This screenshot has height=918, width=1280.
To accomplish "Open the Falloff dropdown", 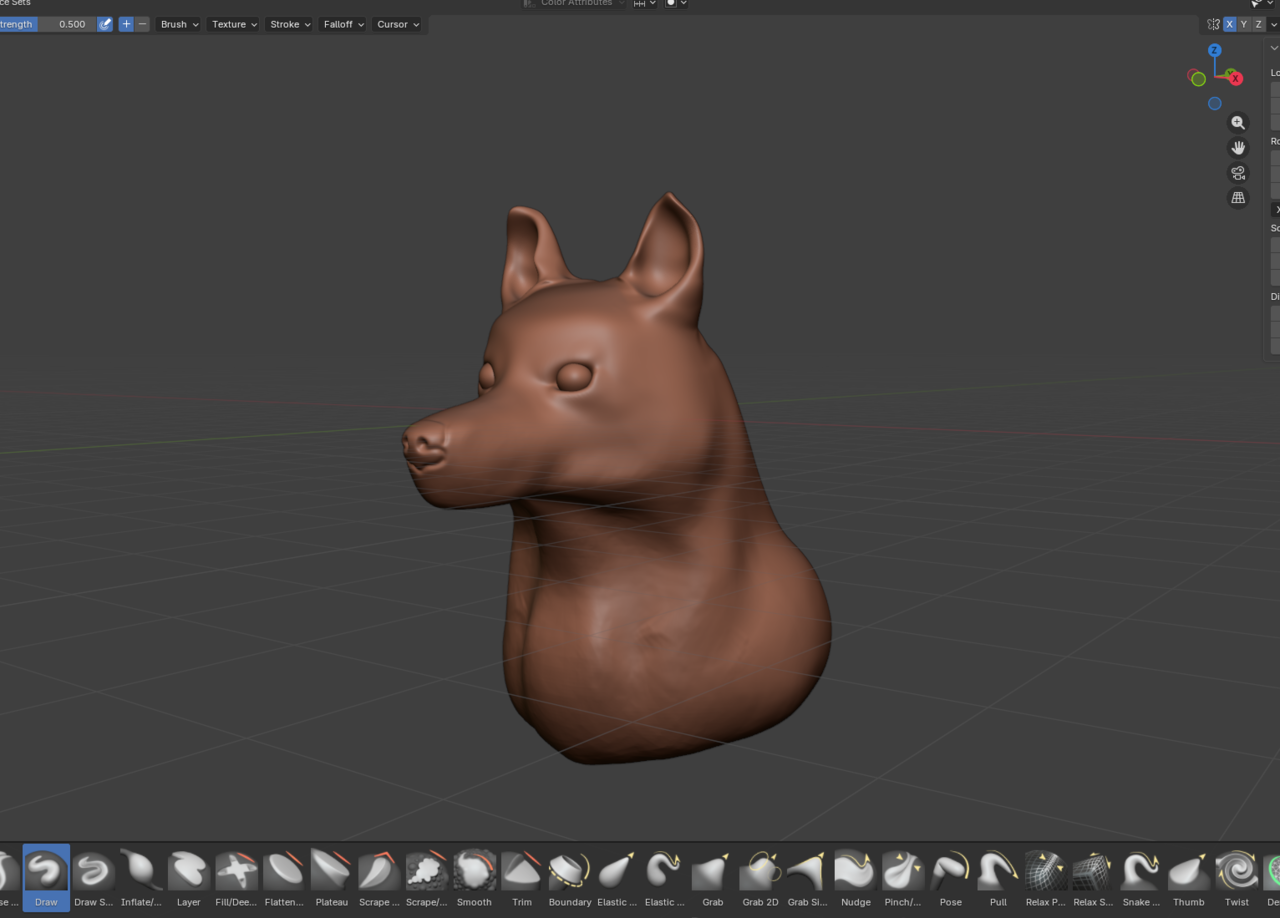I will pos(342,24).
